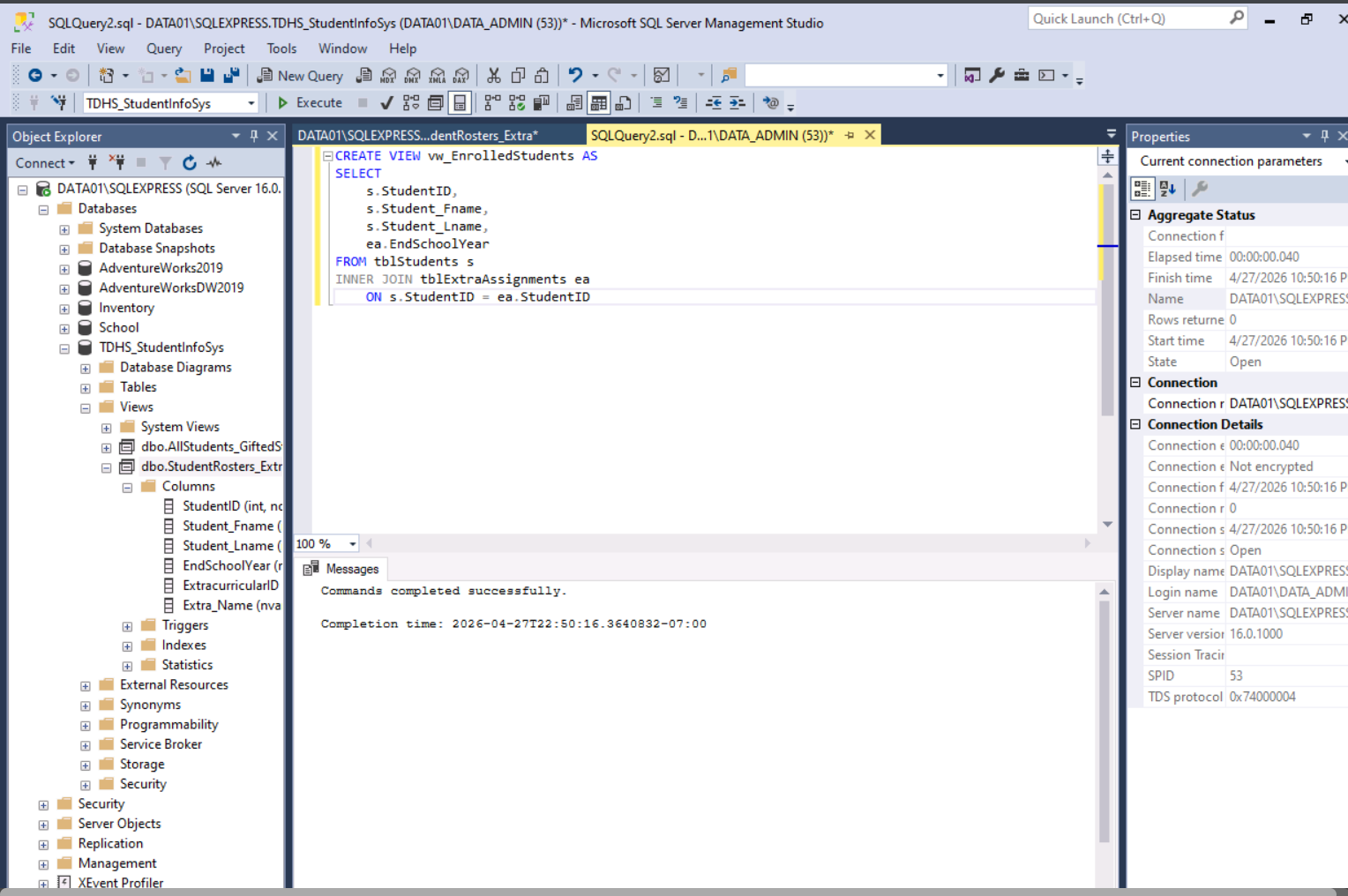Expand the AdventureWorks2019 database node
The image size is (1348, 896).
64,269
